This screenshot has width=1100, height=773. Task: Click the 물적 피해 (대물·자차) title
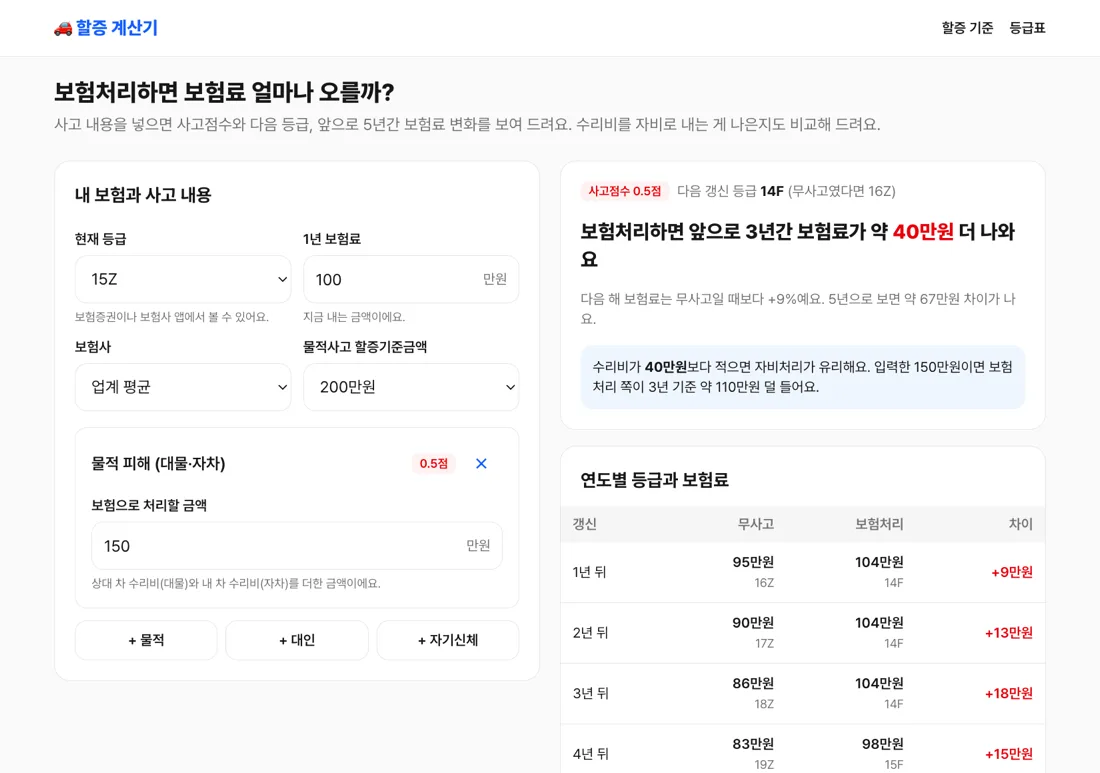pos(159,464)
